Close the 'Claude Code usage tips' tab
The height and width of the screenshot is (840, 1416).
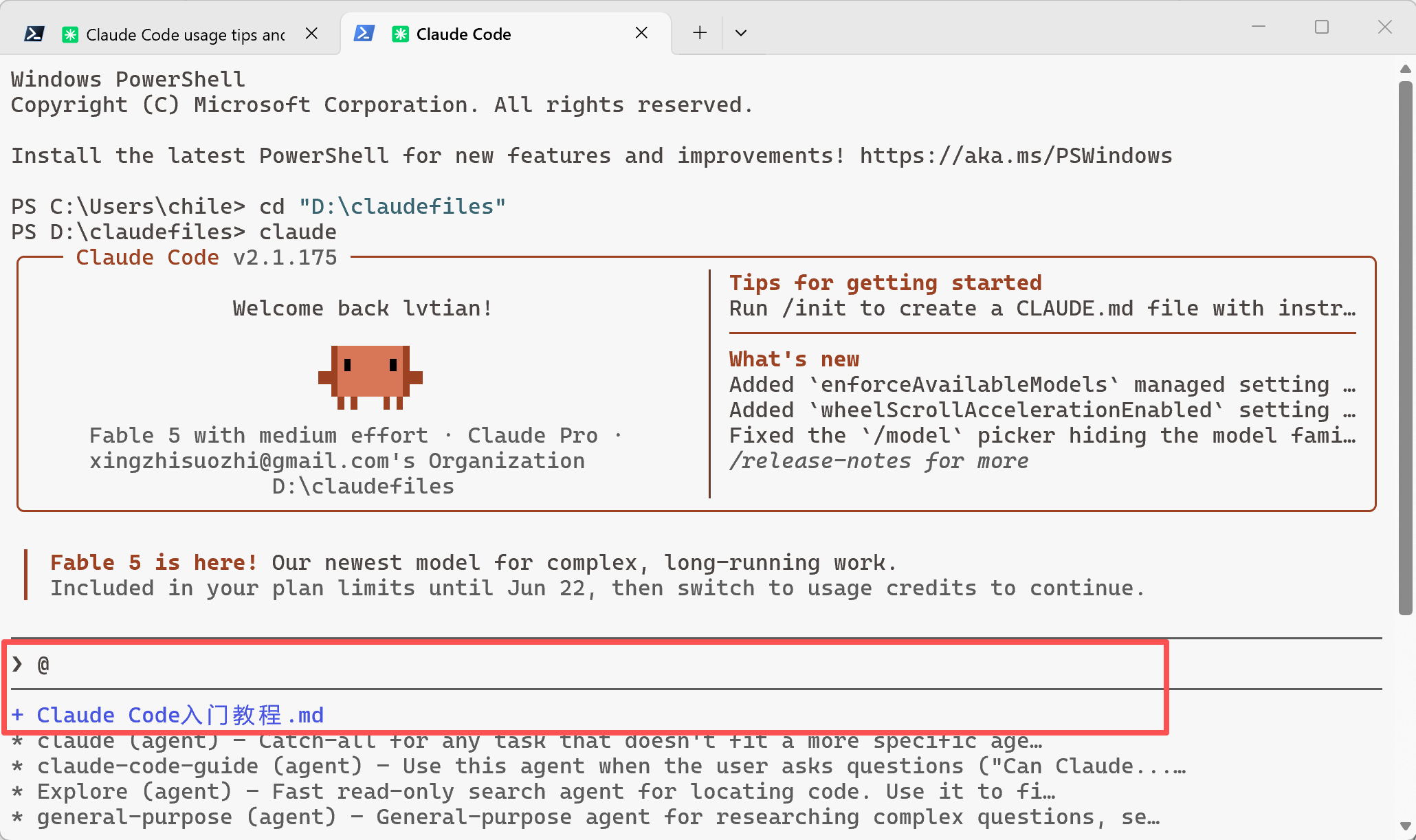(311, 34)
